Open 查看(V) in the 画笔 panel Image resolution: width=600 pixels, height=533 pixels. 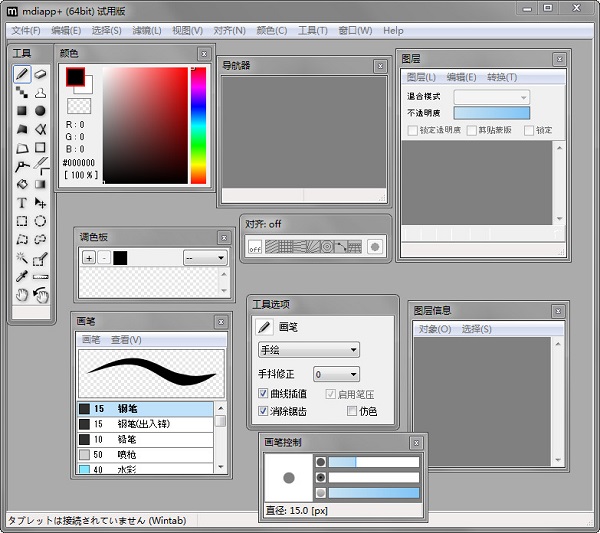[x=126, y=340]
